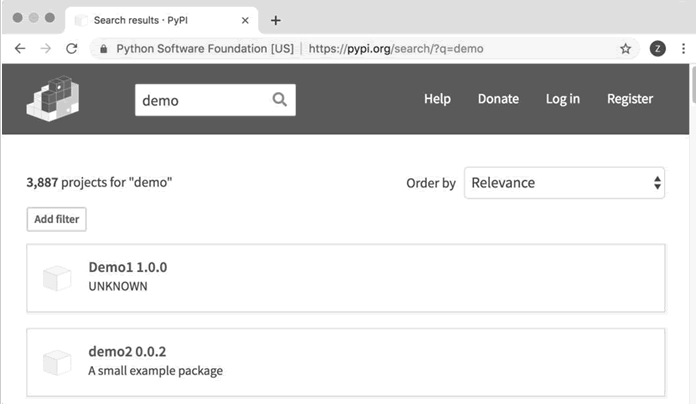Close the Search results PyPI tab
Screen dimensions: 696x404
(245, 20)
